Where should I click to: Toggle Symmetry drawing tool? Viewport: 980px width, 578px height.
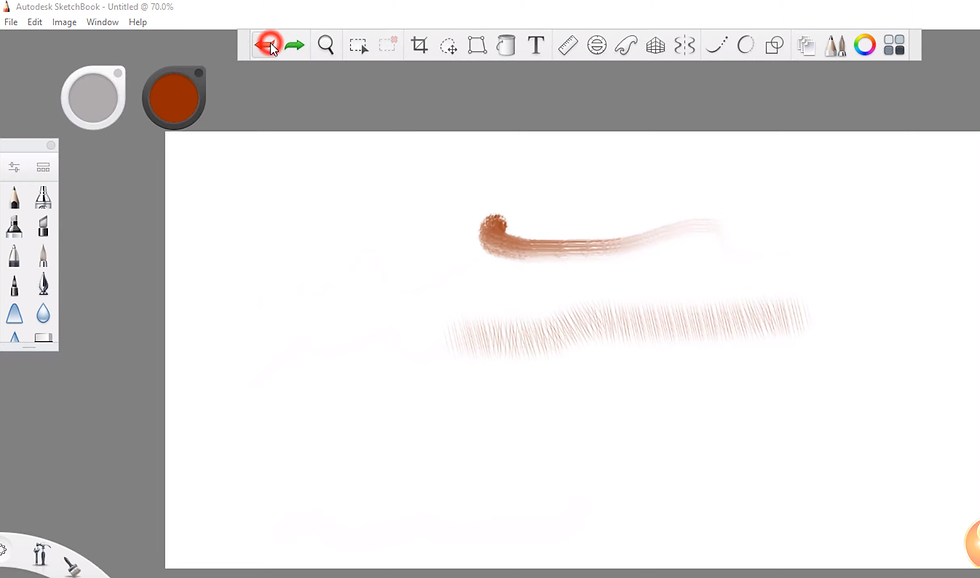[x=685, y=45]
